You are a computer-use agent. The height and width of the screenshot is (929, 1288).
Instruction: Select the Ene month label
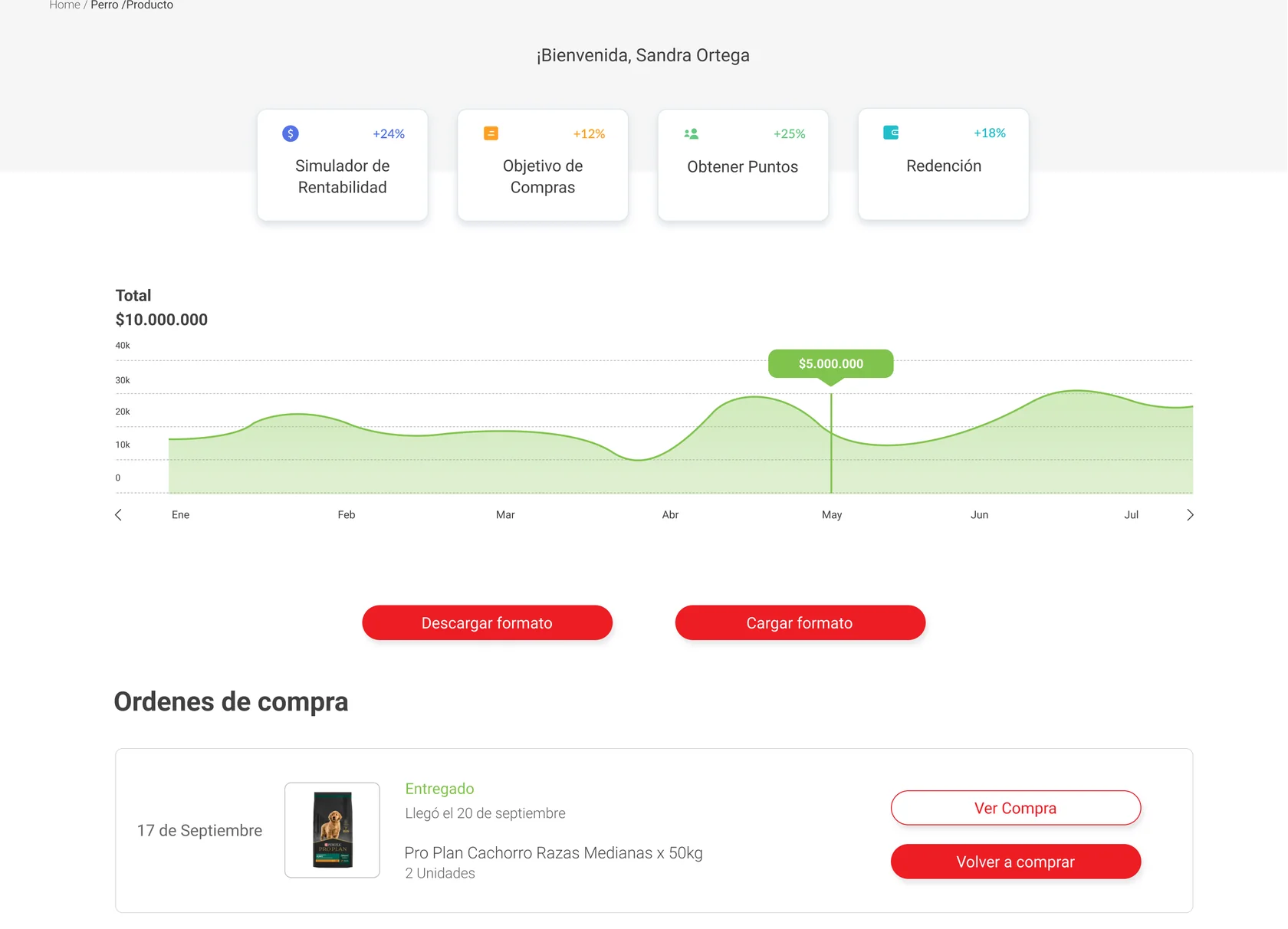coord(180,515)
